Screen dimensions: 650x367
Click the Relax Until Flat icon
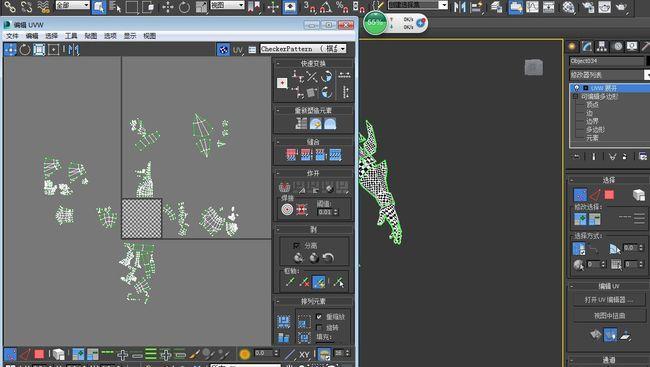pos(315,124)
